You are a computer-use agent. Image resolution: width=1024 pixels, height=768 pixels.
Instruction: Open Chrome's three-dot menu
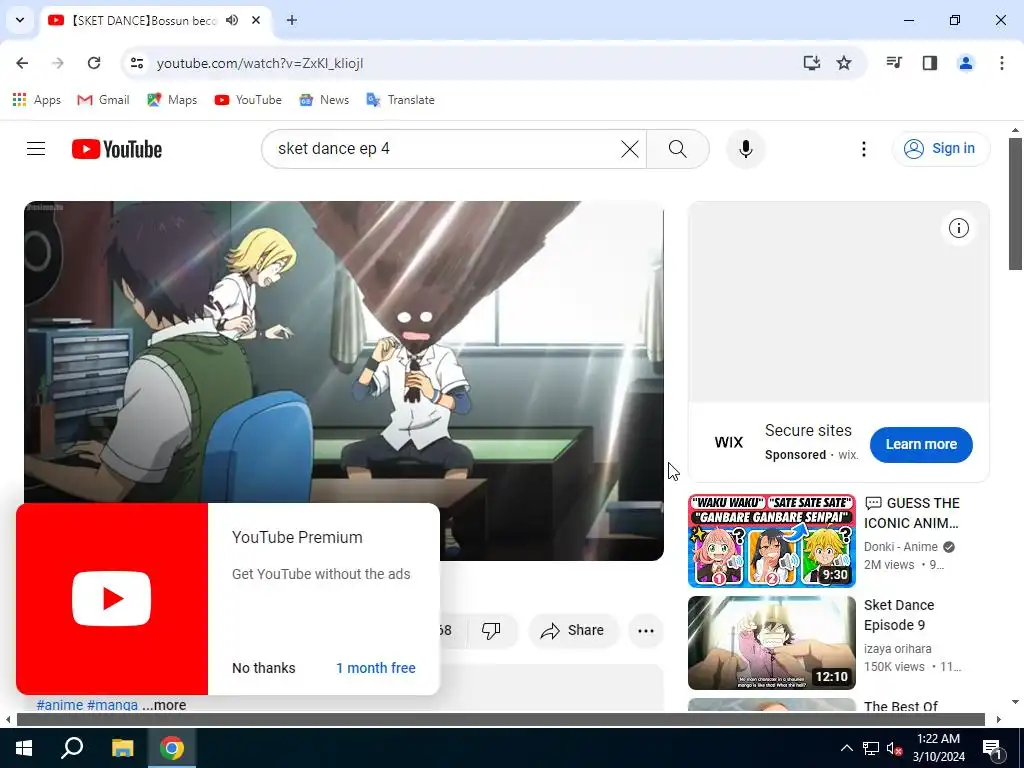(x=1001, y=63)
